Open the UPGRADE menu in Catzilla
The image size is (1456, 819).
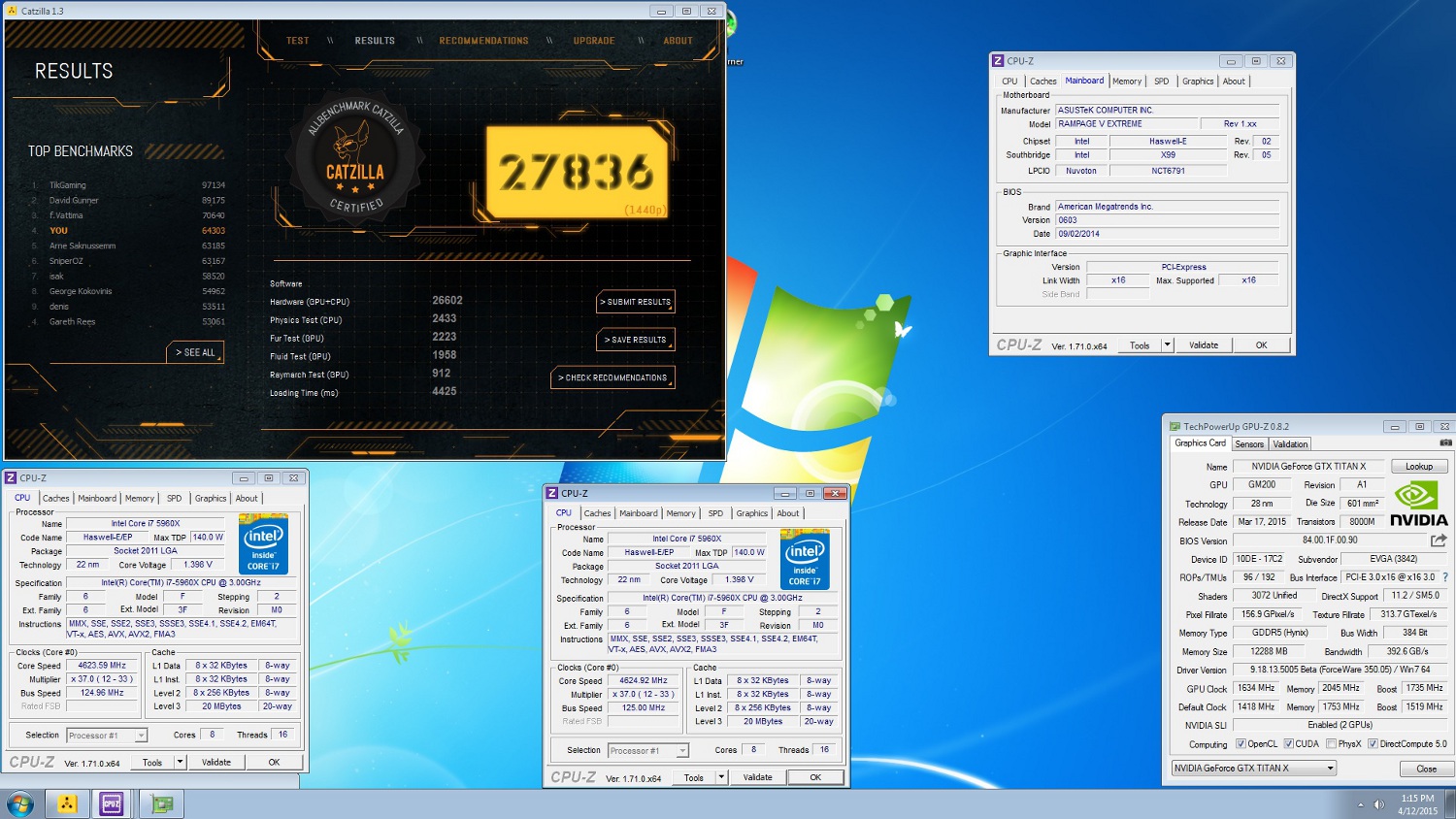594,41
